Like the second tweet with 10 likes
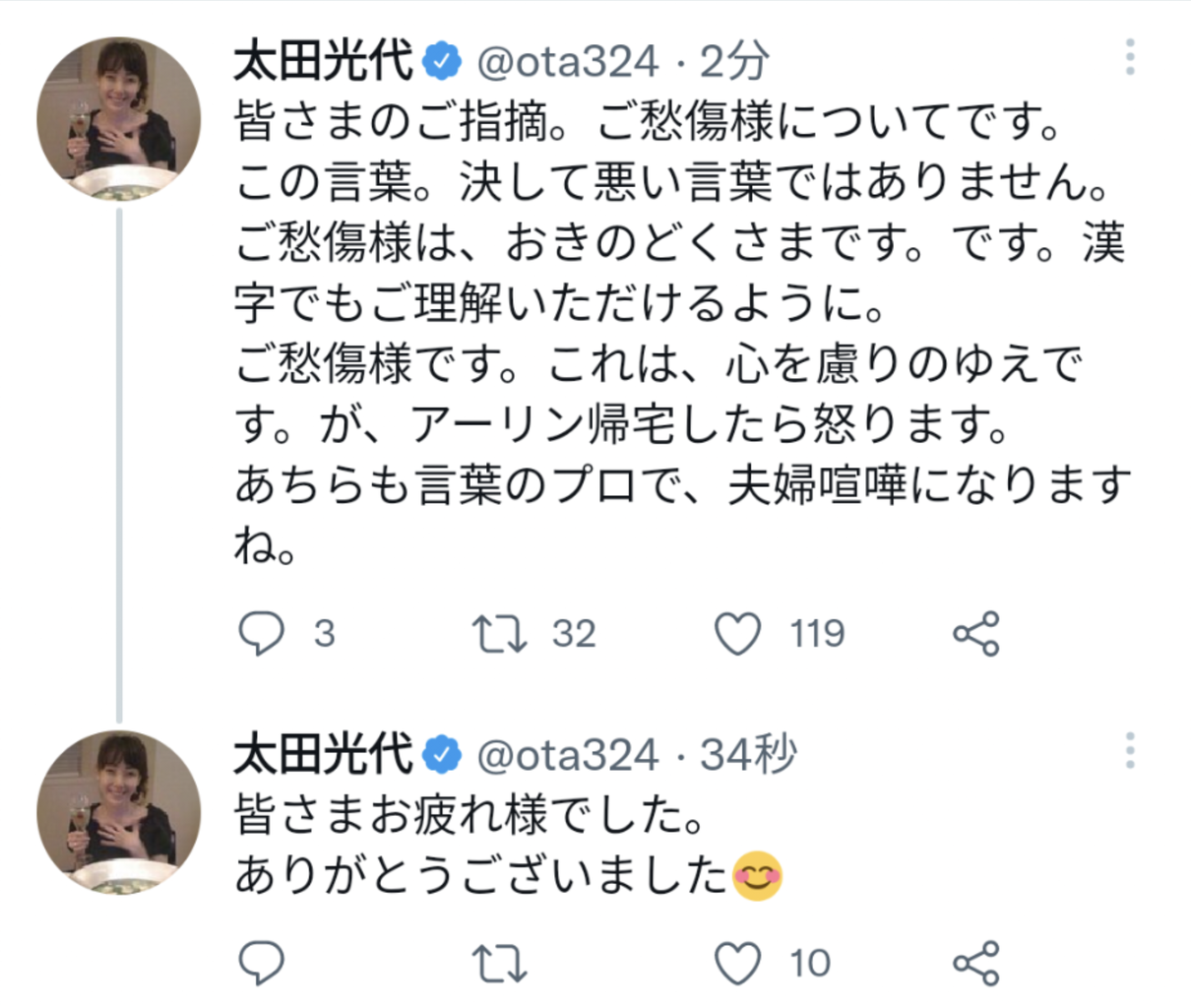Screen dimensions: 1191x1008 pos(737,964)
